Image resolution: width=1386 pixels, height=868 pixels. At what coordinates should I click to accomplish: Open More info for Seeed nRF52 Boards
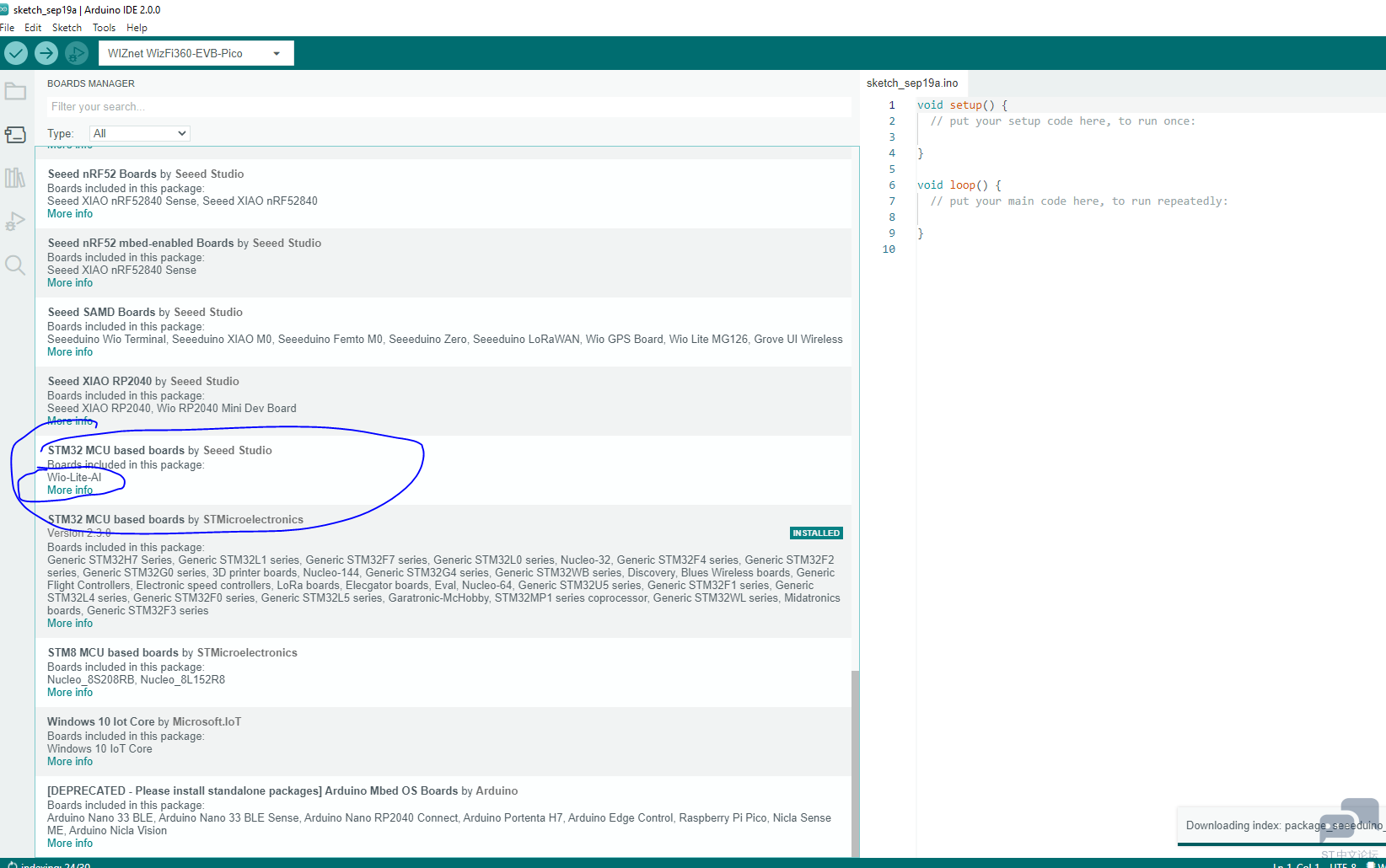70,214
